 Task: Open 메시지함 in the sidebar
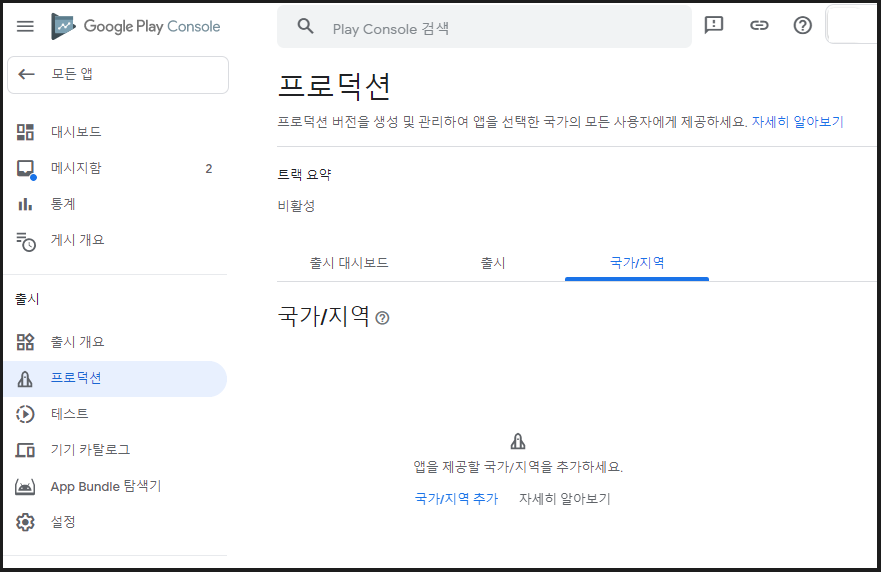tap(76, 168)
